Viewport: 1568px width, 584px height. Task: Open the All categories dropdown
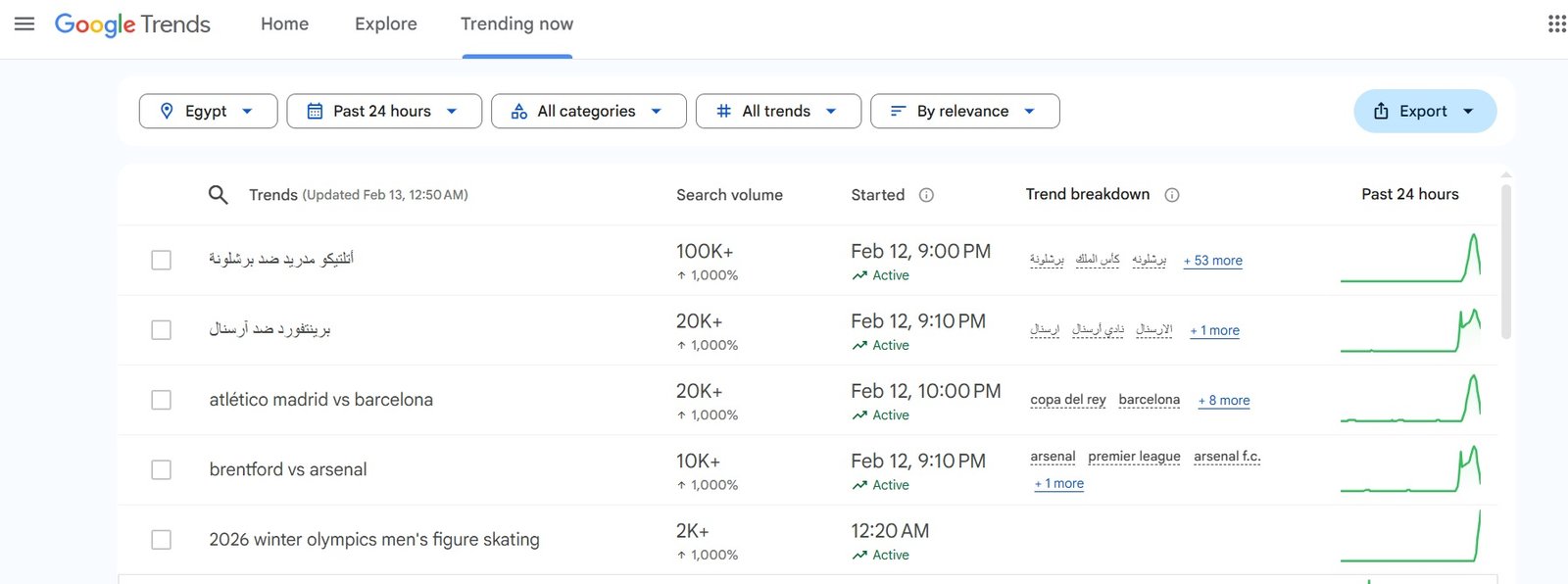pos(588,111)
